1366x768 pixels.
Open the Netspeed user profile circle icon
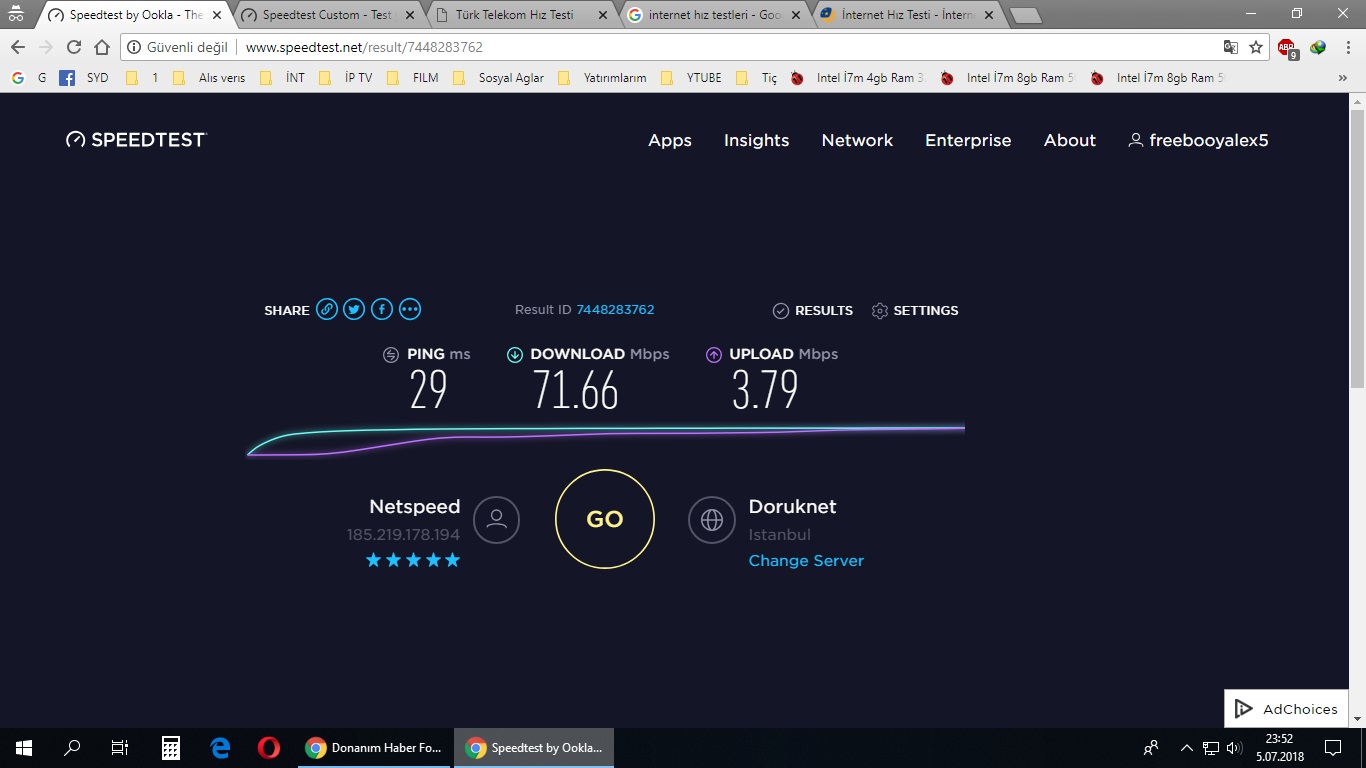(x=496, y=520)
